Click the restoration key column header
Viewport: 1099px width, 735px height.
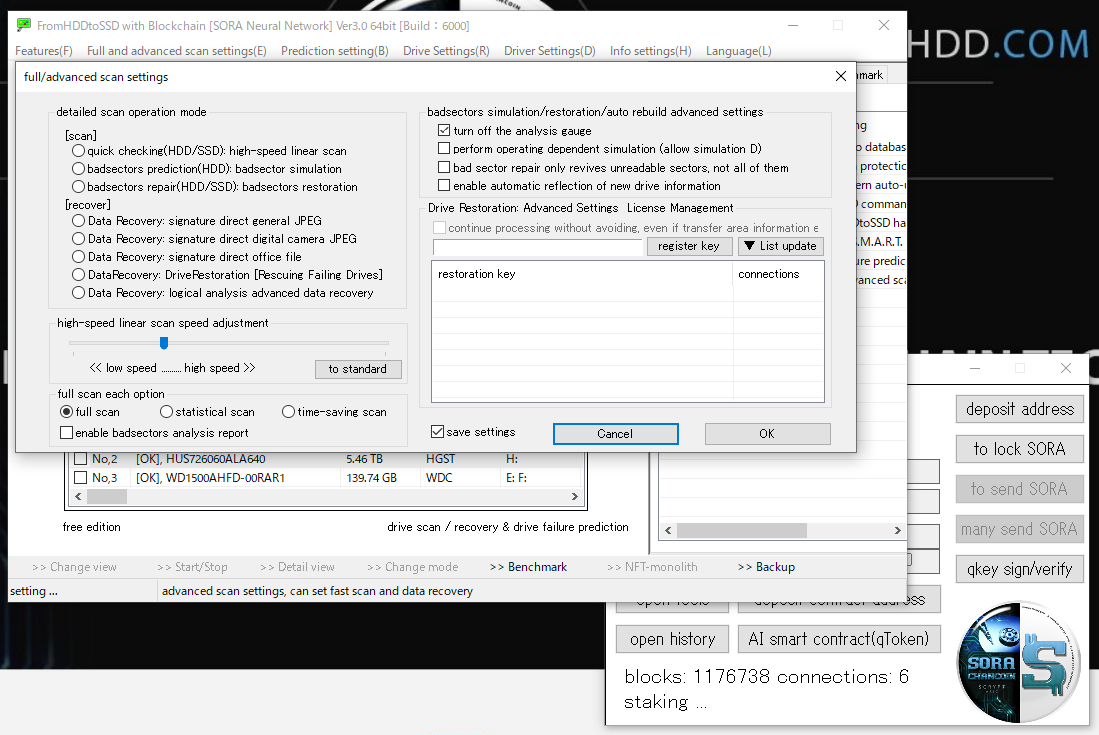pos(582,274)
